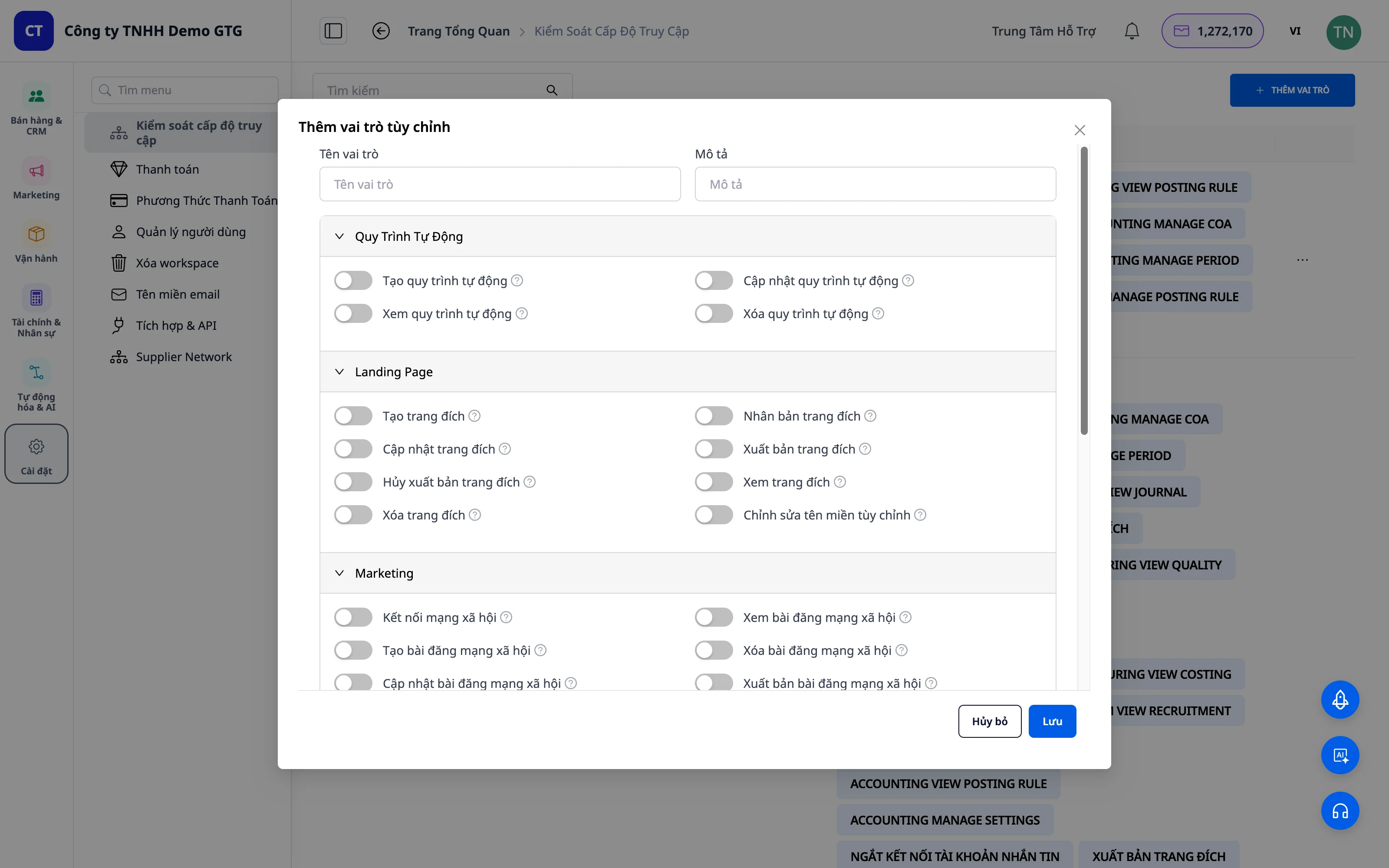Enable Kết nối mạng xã hội toggle
The width and height of the screenshot is (1389, 868).
[354, 618]
